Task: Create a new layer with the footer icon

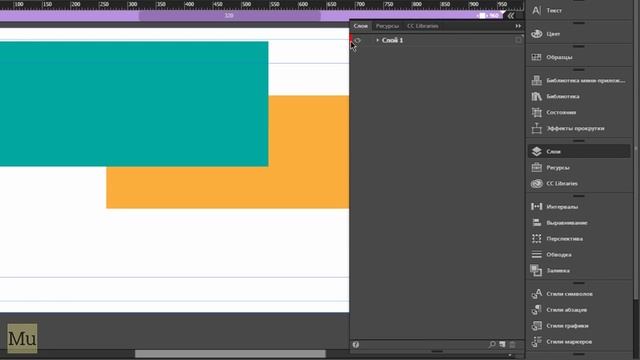Action: (x=502, y=345)
